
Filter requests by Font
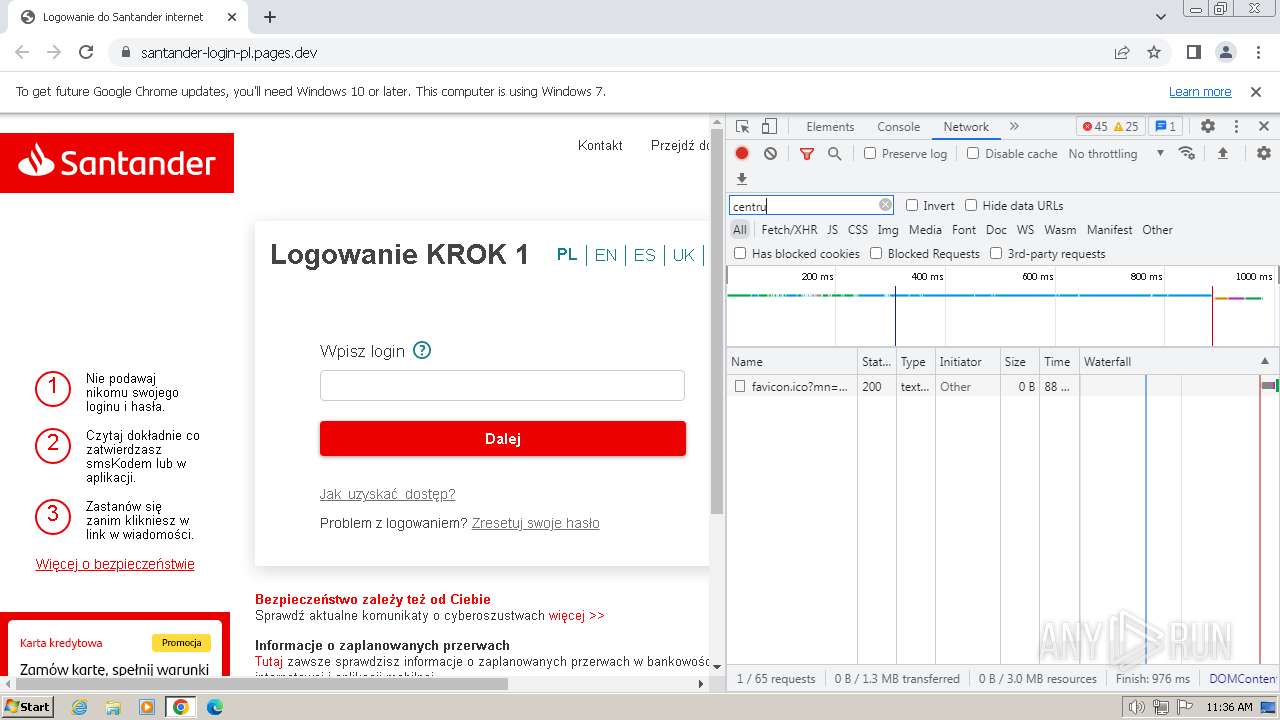click(964, 229)
